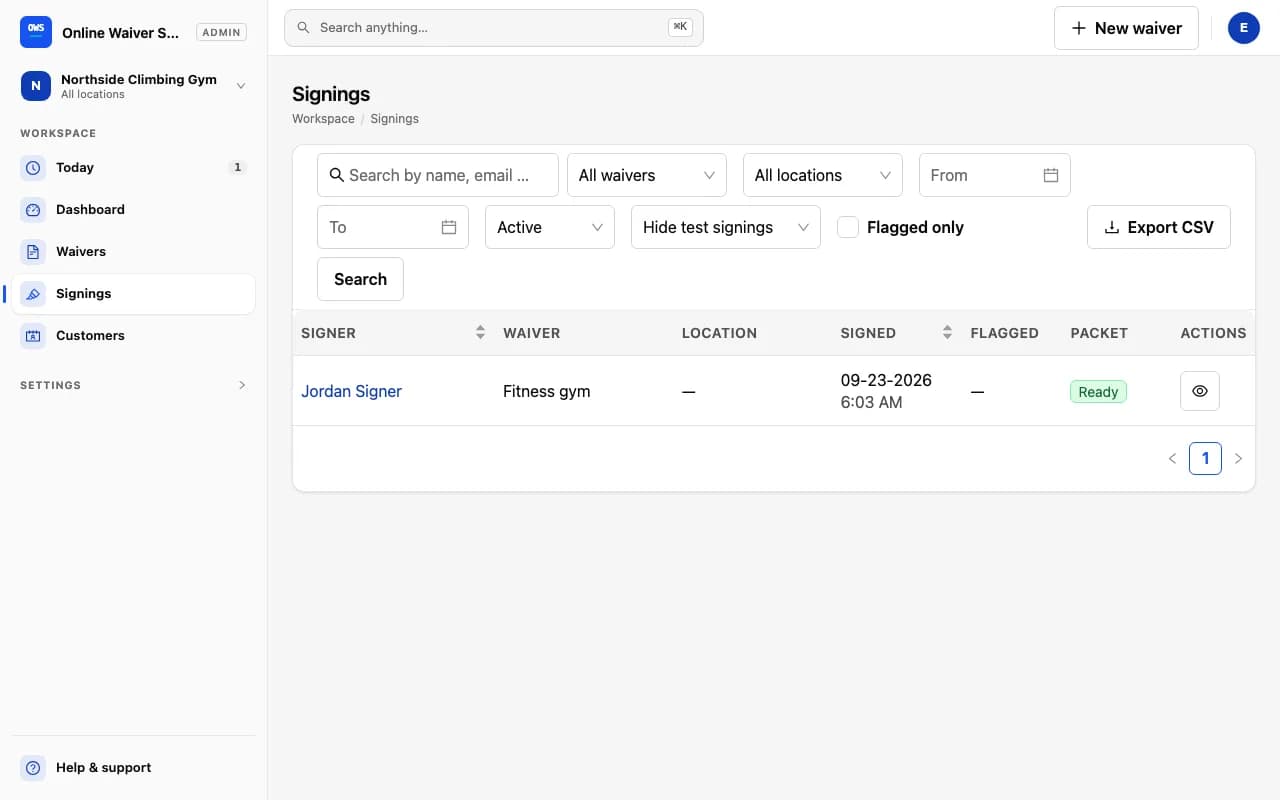This screenshot has width=1280, height=800.
Task: Open the From date calendar icon
Action: [1051, 175]
